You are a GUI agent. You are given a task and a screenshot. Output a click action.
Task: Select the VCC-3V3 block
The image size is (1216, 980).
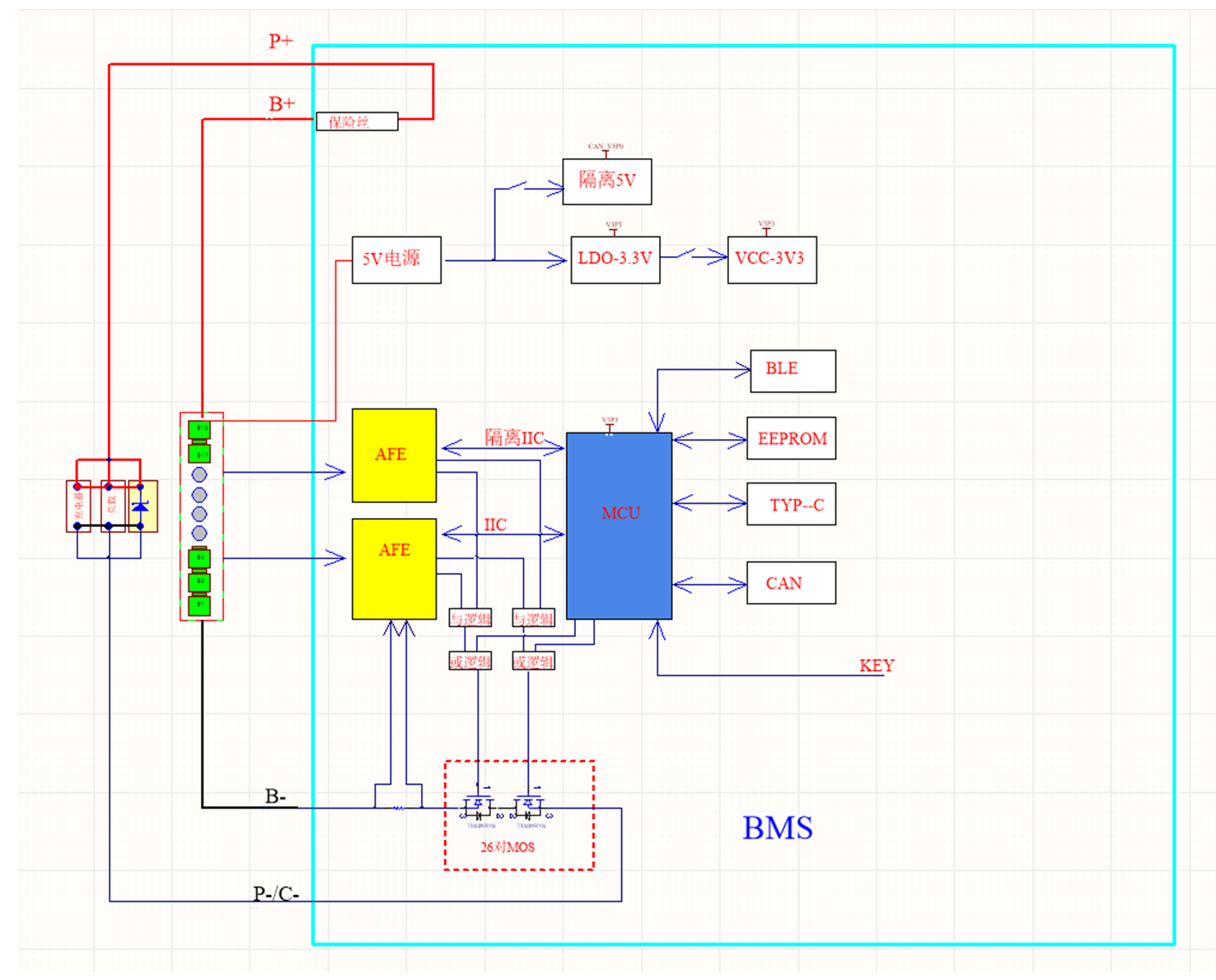[x=772, y=260]
